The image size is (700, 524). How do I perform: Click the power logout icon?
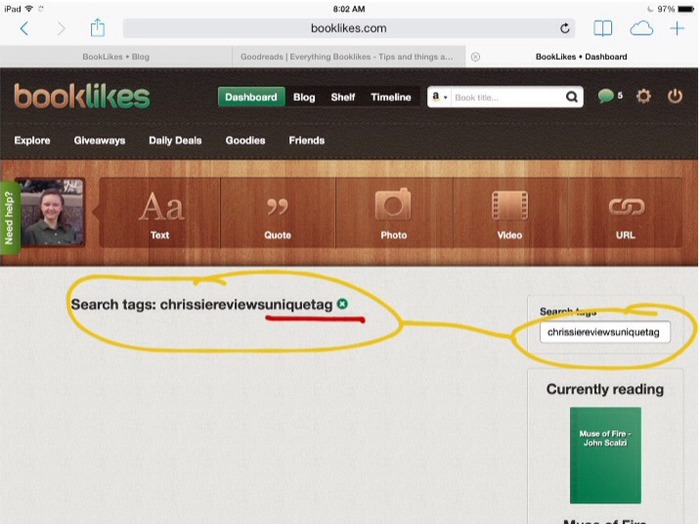[x=675, y=97]
